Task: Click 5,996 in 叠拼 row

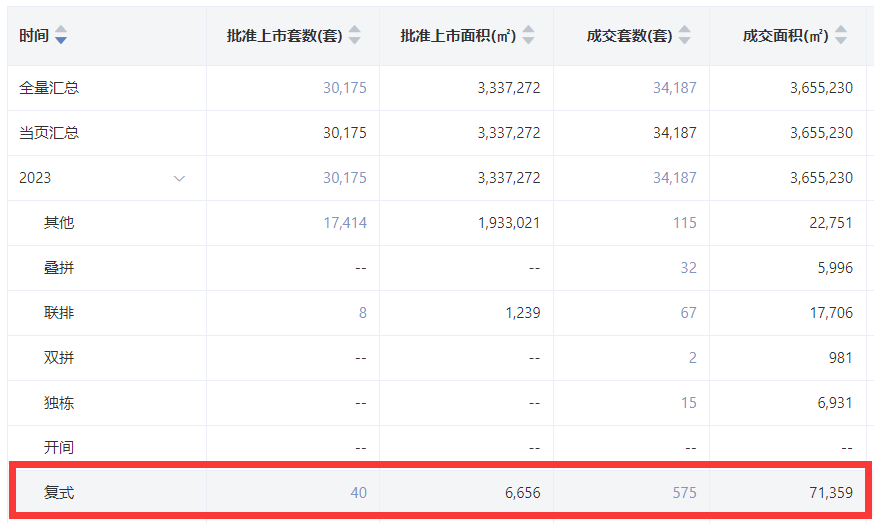Action: coord(835,268)
